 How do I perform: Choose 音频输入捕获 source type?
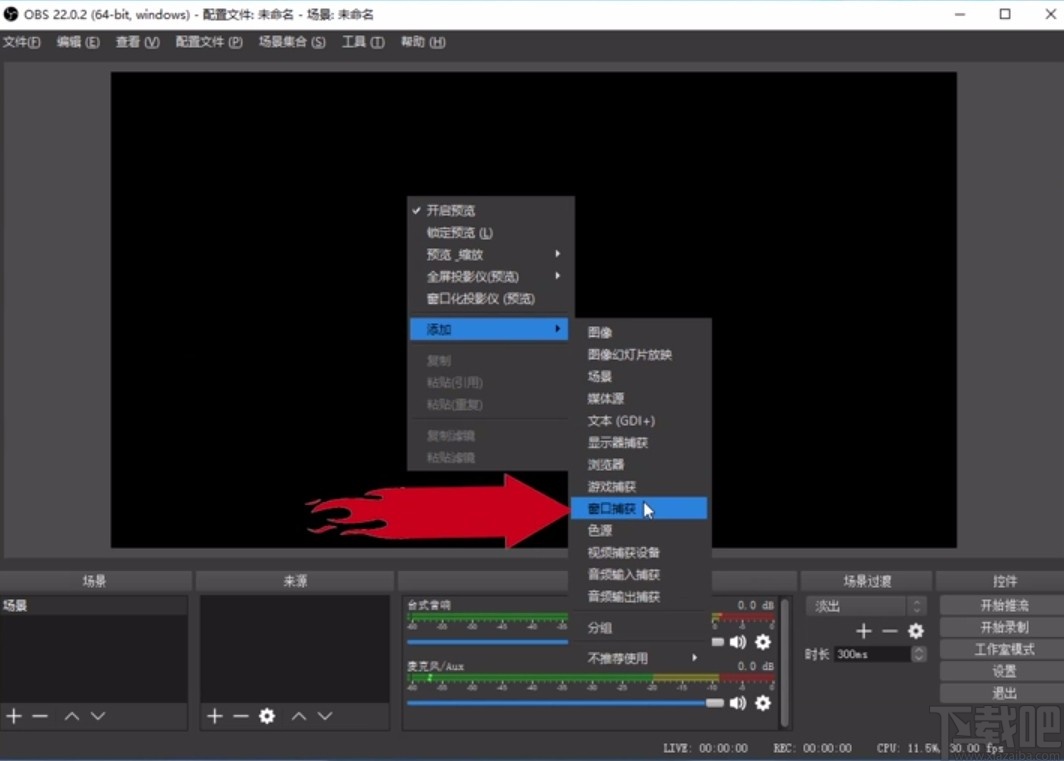coord(641,574)
